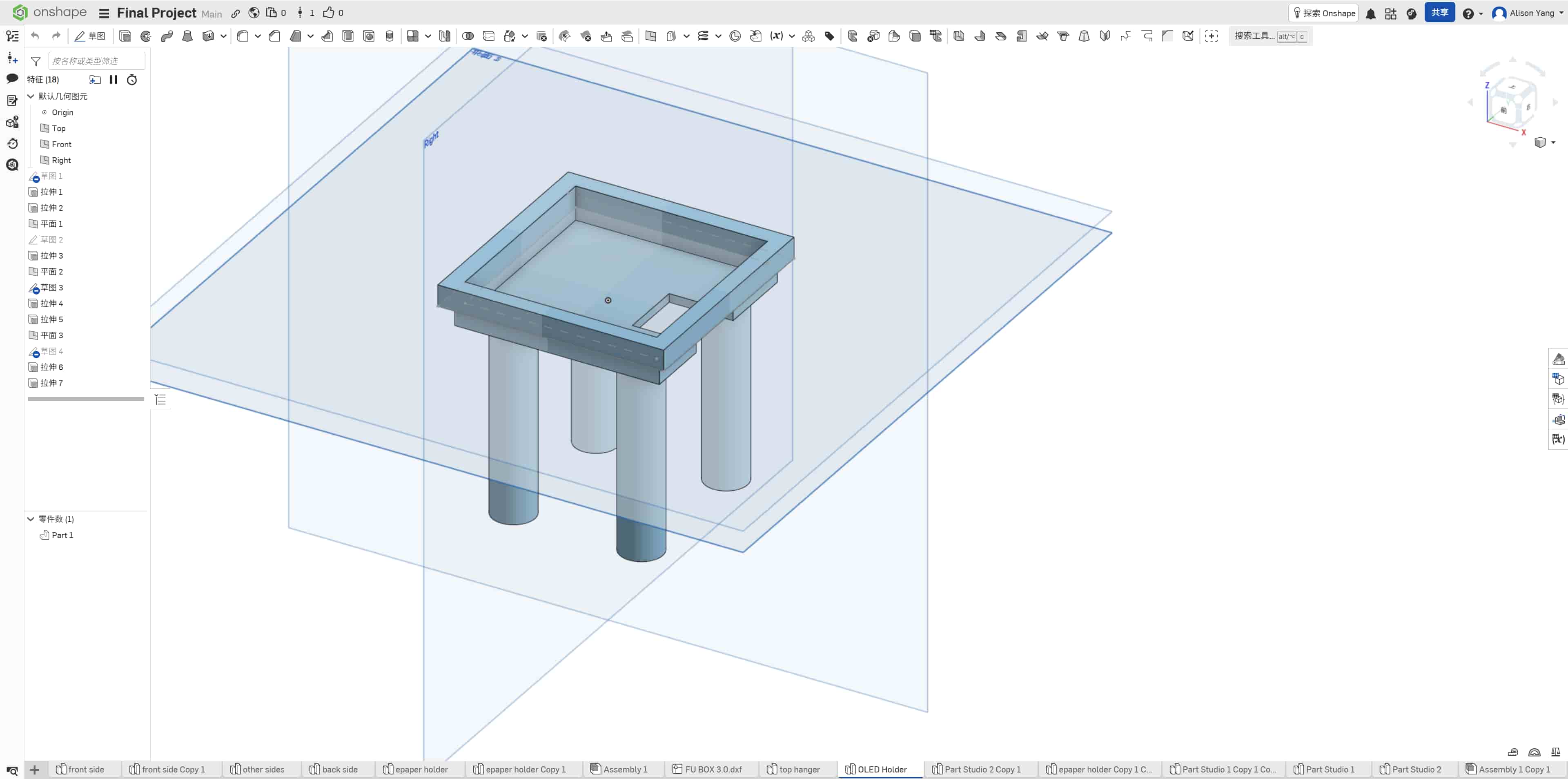Toggle the parts list flyout button

tap(160, 400)
